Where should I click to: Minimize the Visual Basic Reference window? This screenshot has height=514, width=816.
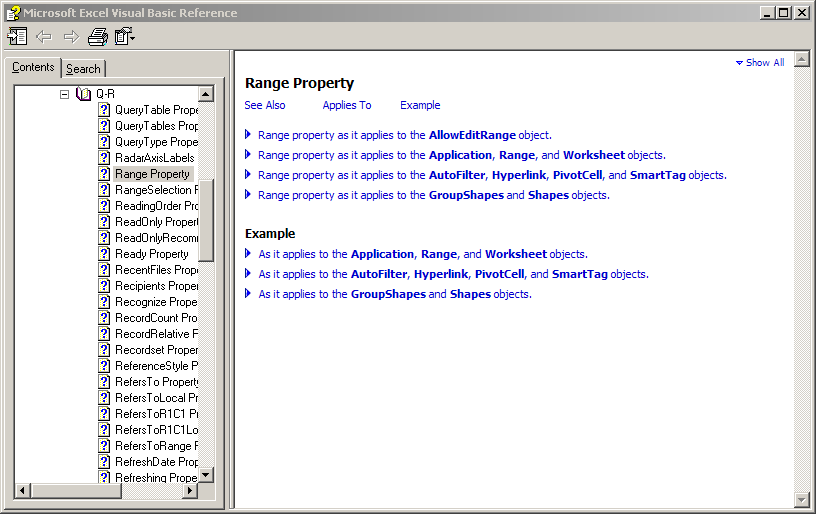pos(767,12)
